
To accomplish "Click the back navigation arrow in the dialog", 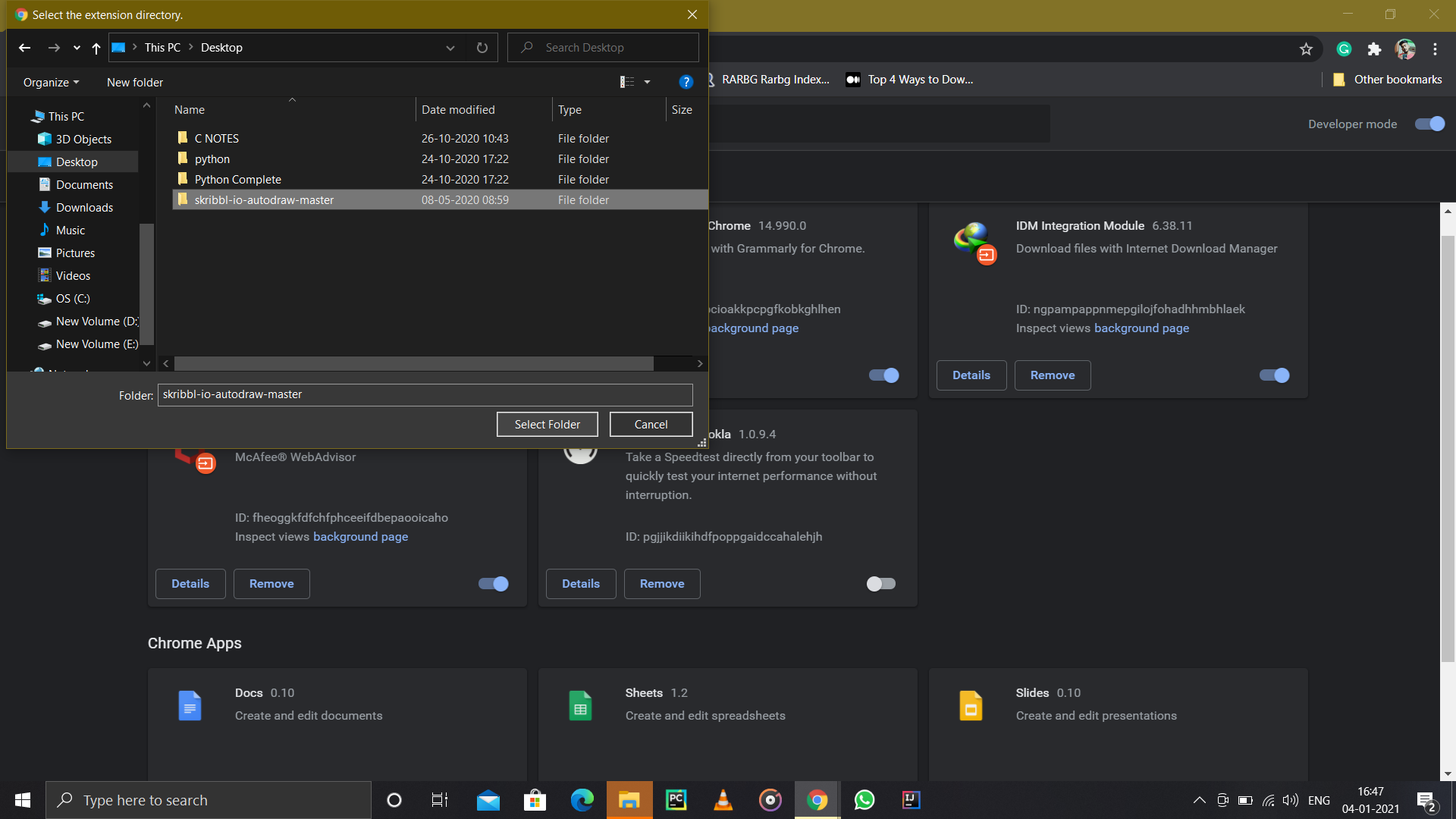I will coord(24,47).
